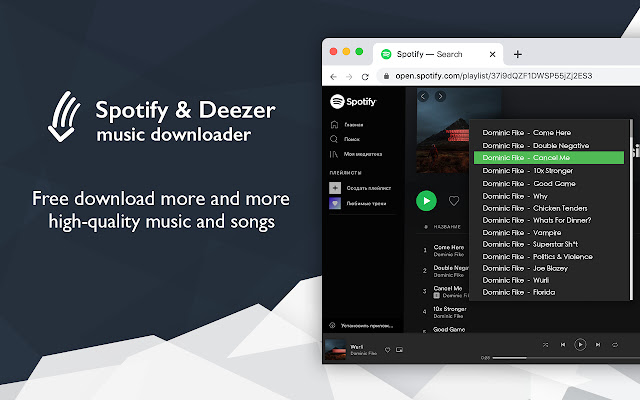The width and height of the screenshot is (640, 400).
Task: Toggle shuffle in the player controls
Action: 546,345
